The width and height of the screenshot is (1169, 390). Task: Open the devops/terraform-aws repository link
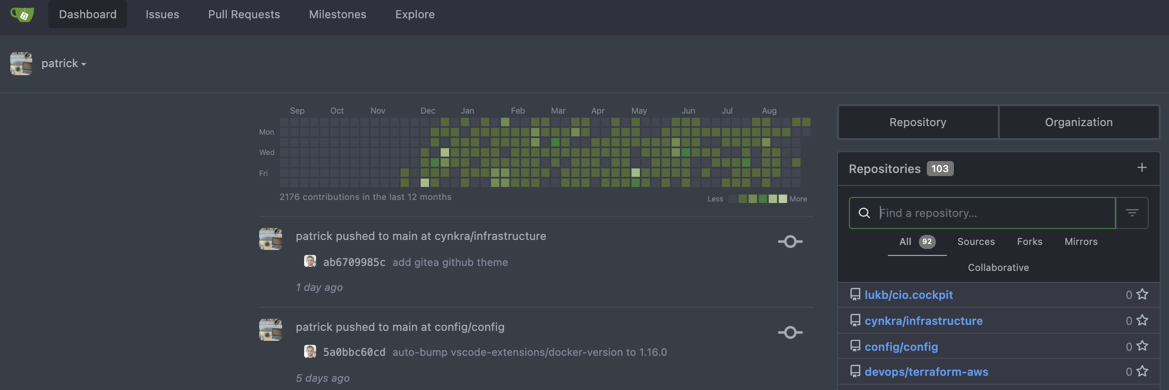[927, 371]
